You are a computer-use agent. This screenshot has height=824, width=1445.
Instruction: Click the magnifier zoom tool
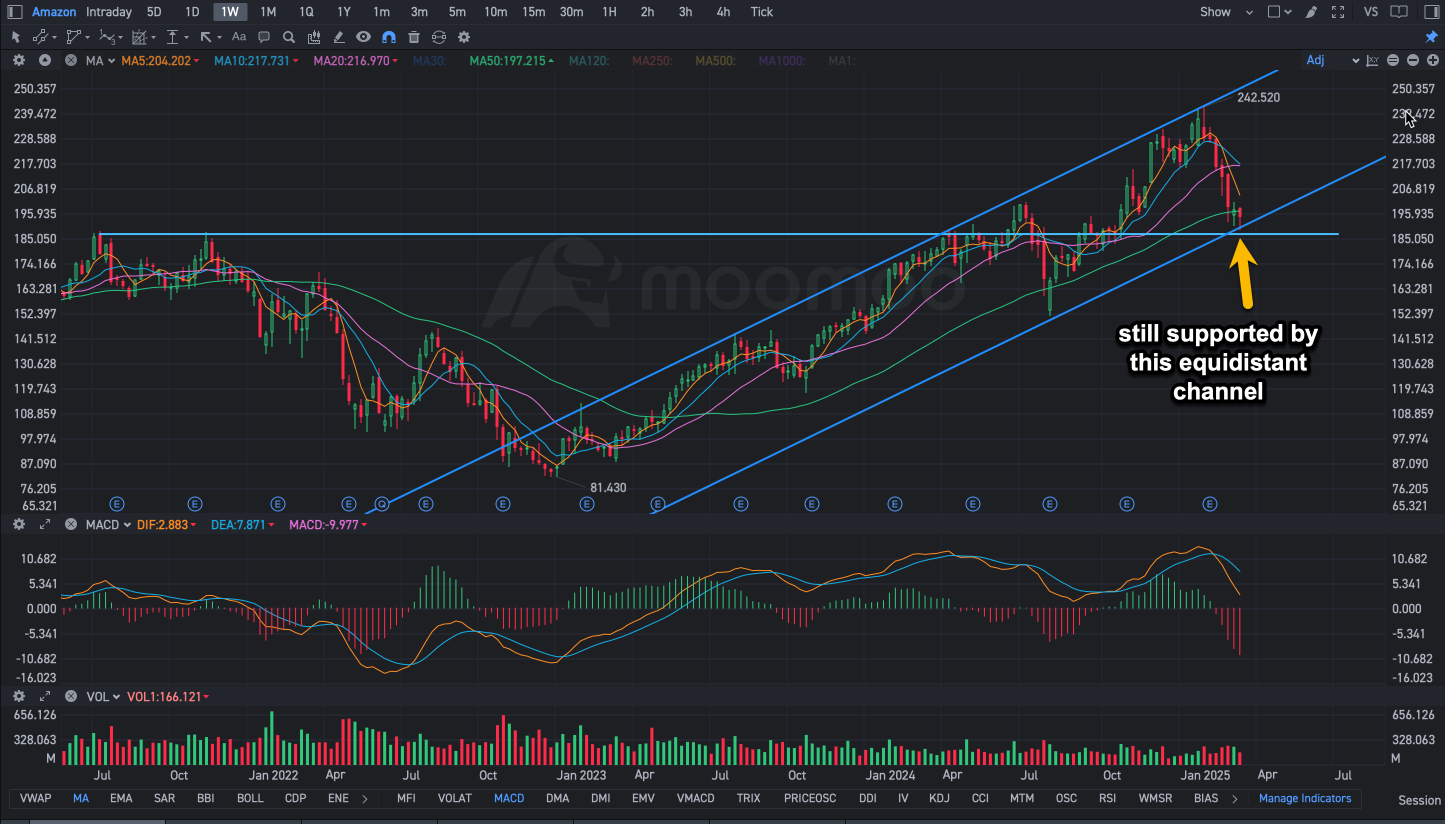click(x=289, y=37)
